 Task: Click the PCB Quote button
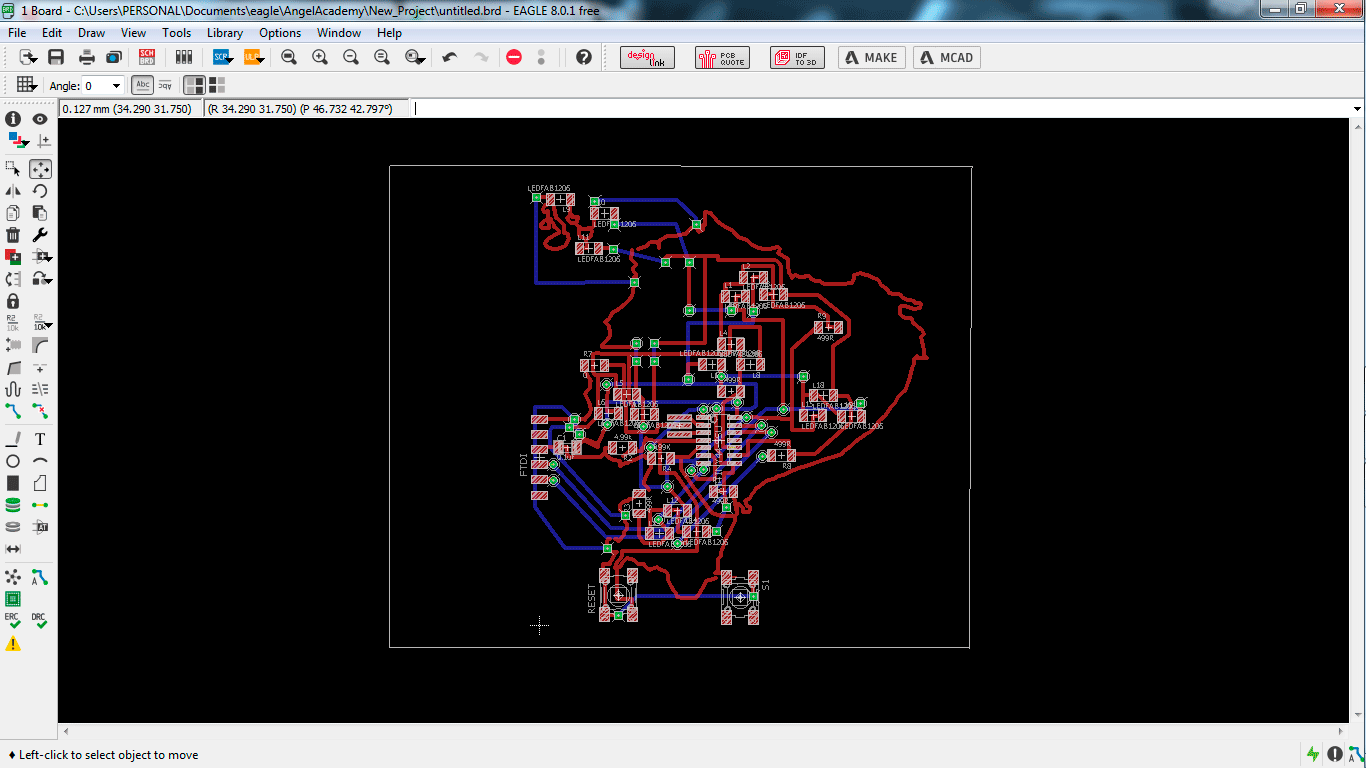[720, 58]
